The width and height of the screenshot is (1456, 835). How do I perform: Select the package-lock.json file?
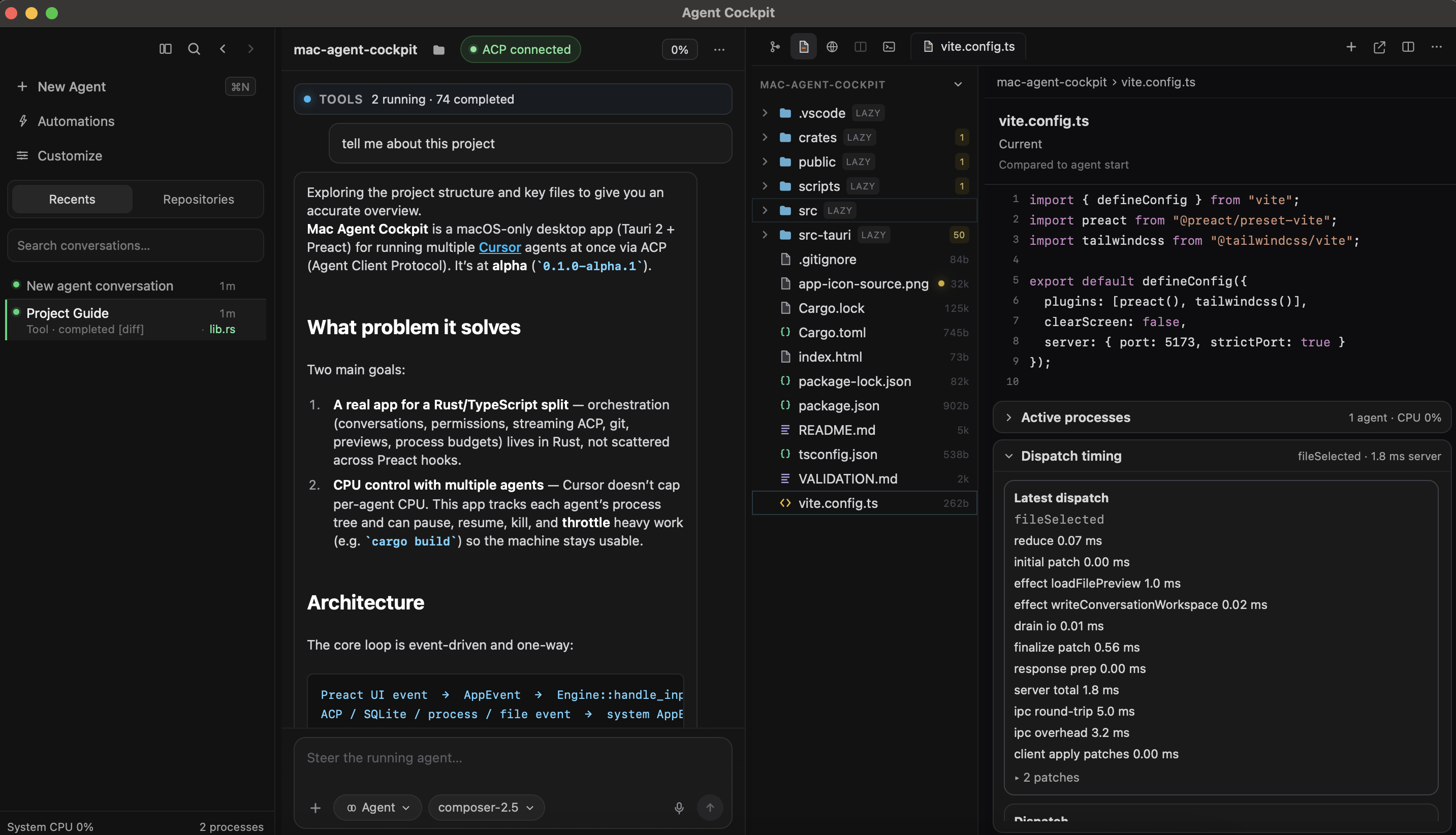click(x=864, y=381)
